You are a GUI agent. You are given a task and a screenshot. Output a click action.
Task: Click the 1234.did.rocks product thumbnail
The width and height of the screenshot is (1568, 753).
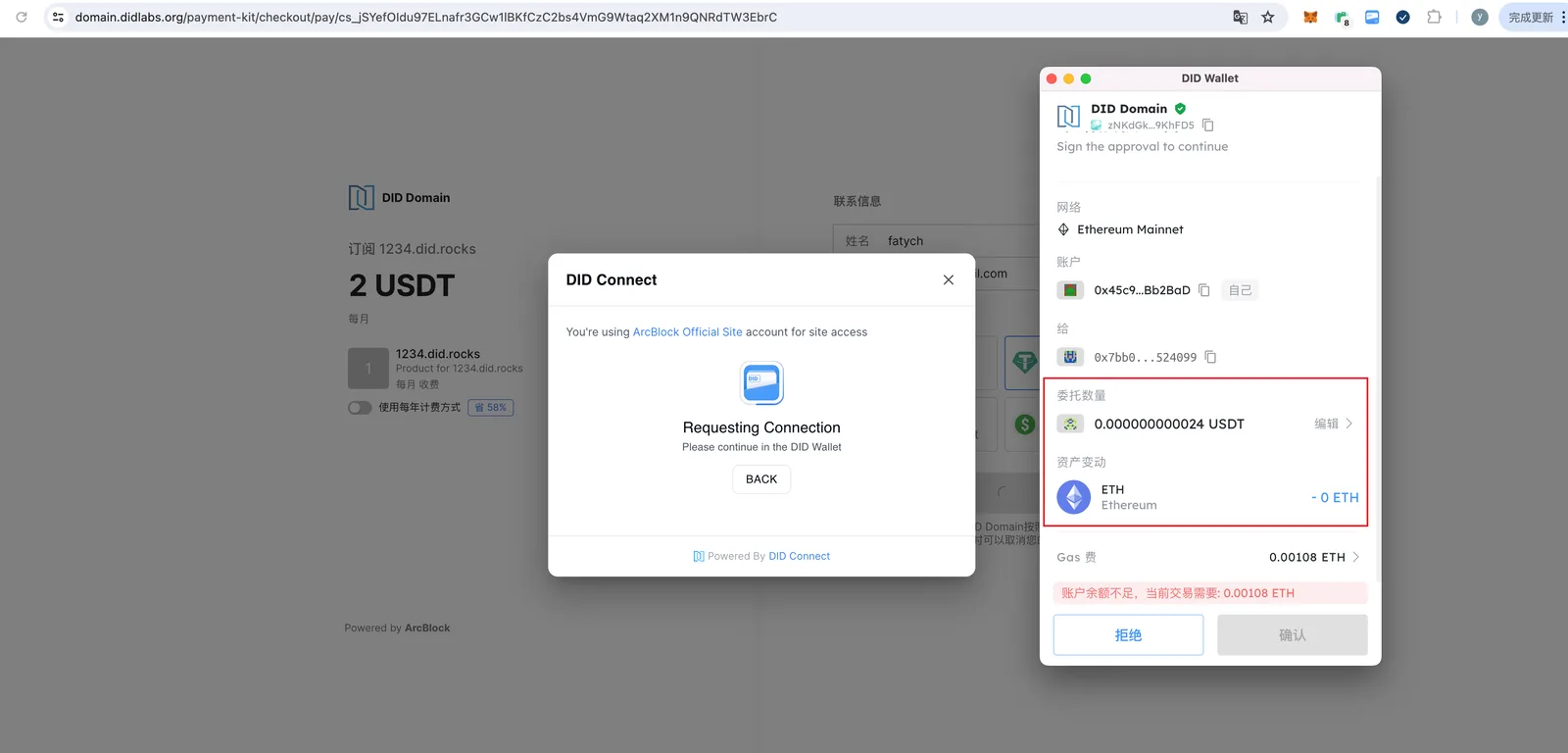(x=368, y=369)
